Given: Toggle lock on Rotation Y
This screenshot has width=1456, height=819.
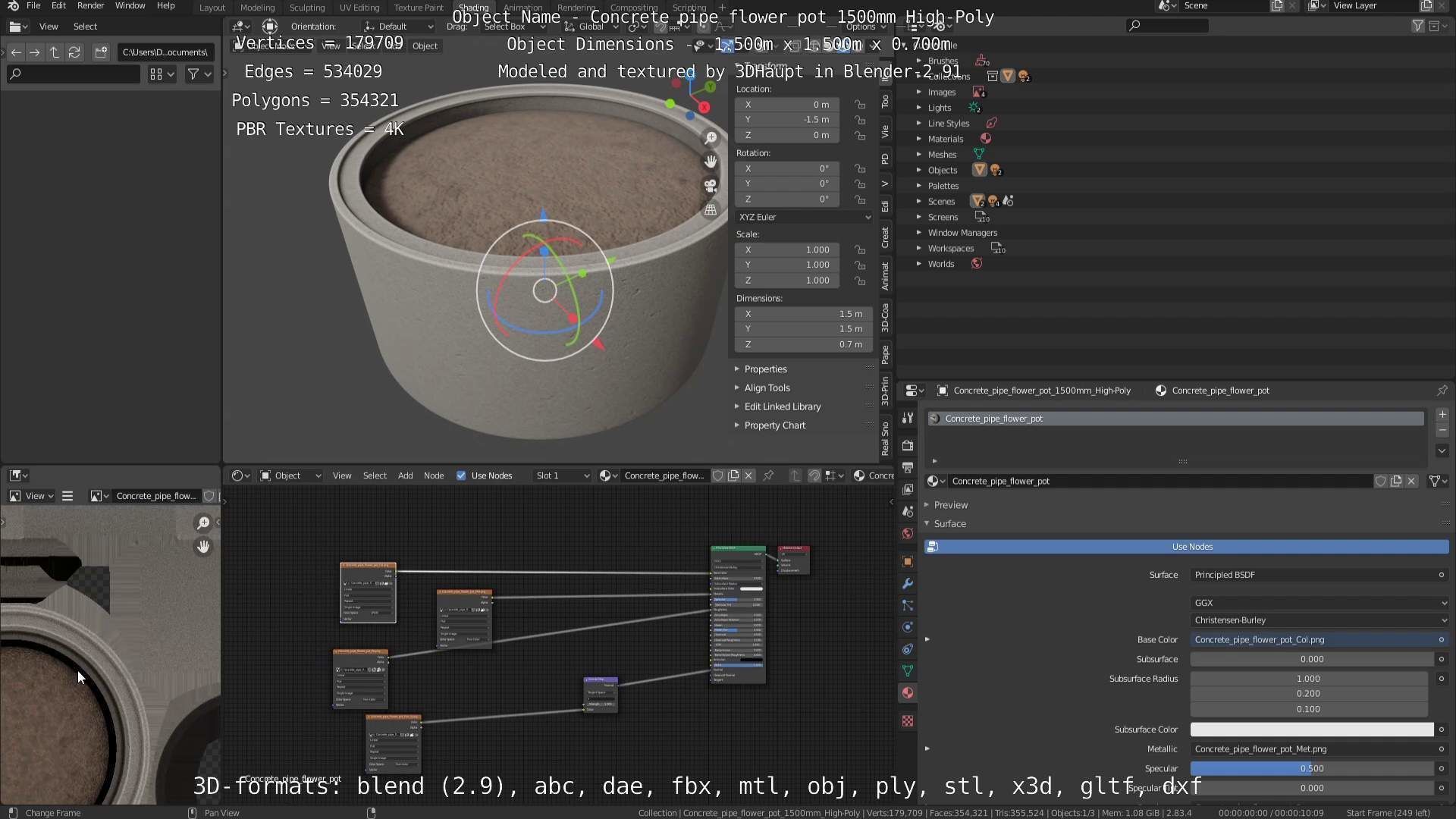Looking at the screenshot, I should 860,184.
